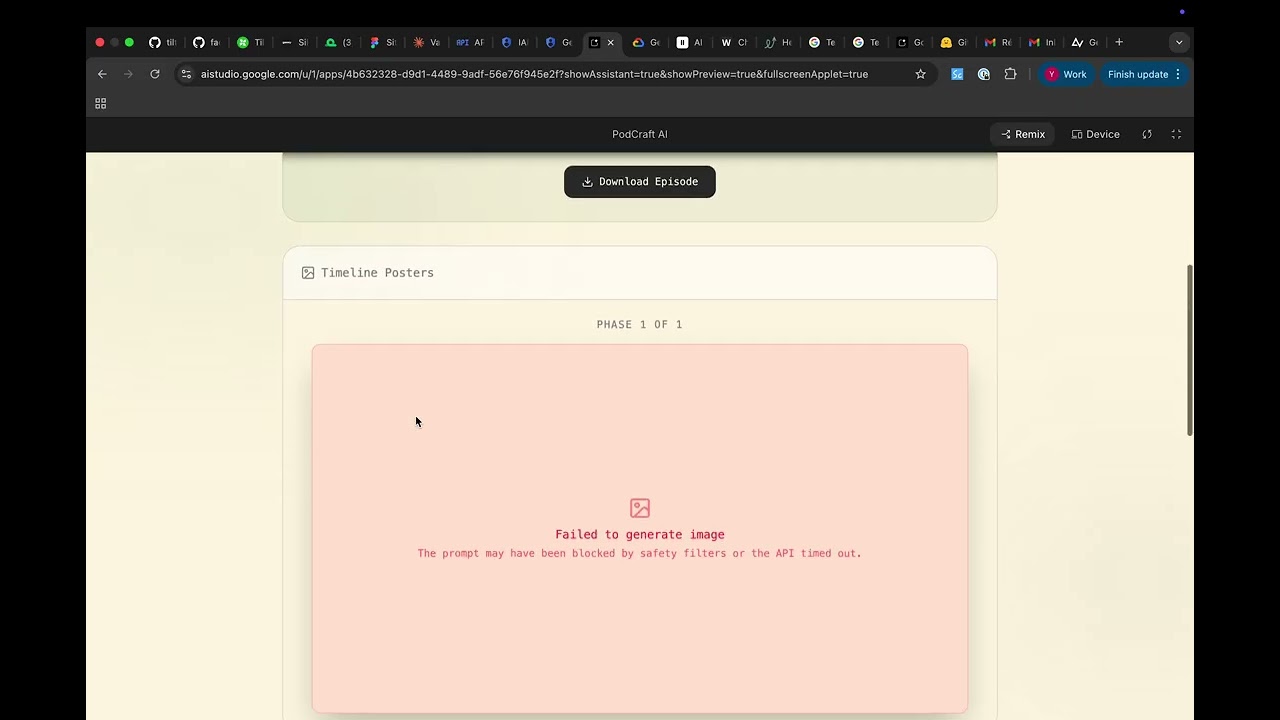
Task: Switch to the Gmail 'Re' tab
Action: pos(998,42)
